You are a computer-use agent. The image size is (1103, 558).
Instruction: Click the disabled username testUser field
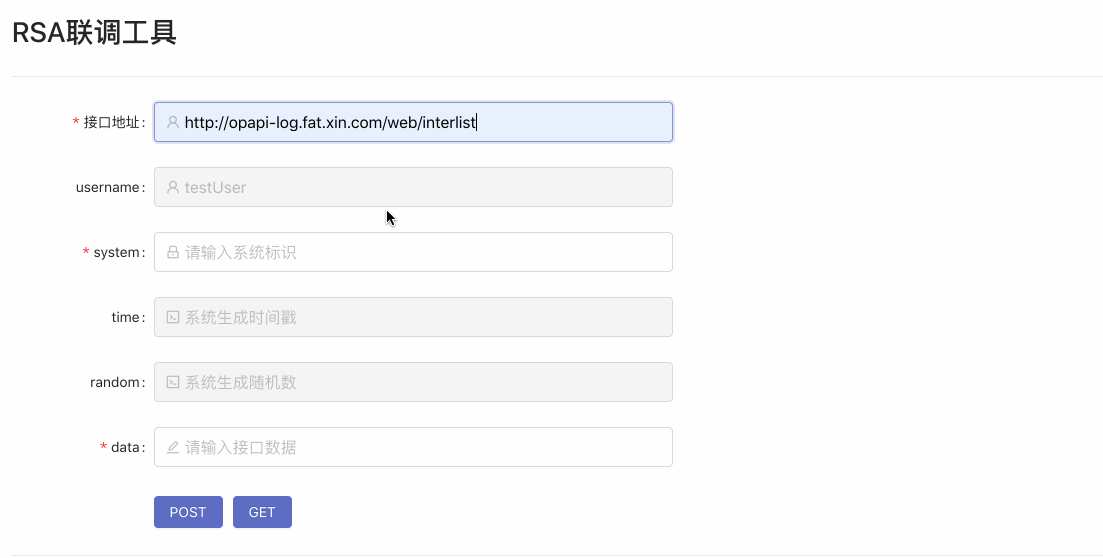[x=420, y=187]
